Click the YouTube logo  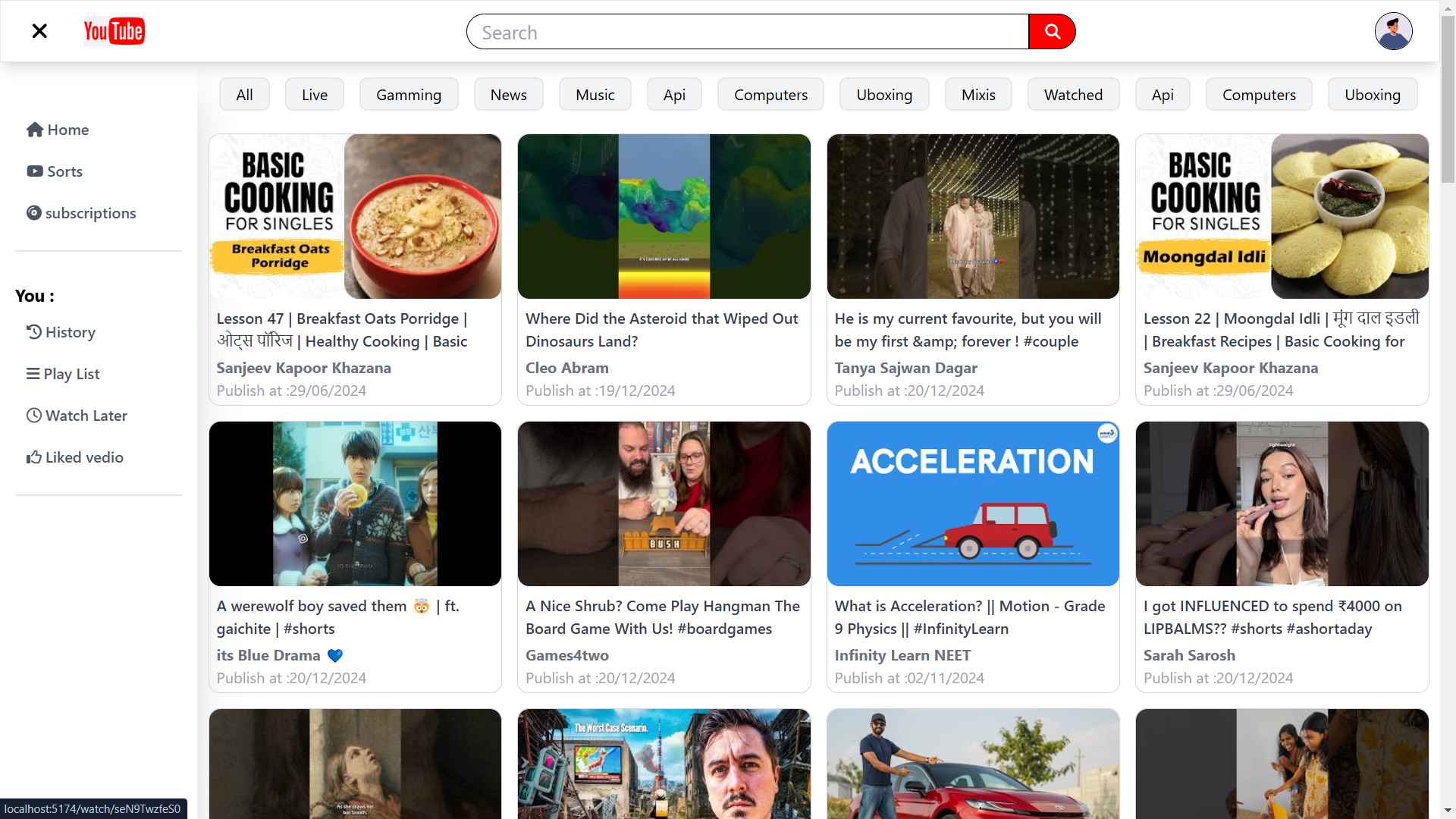tap(114, 31)
